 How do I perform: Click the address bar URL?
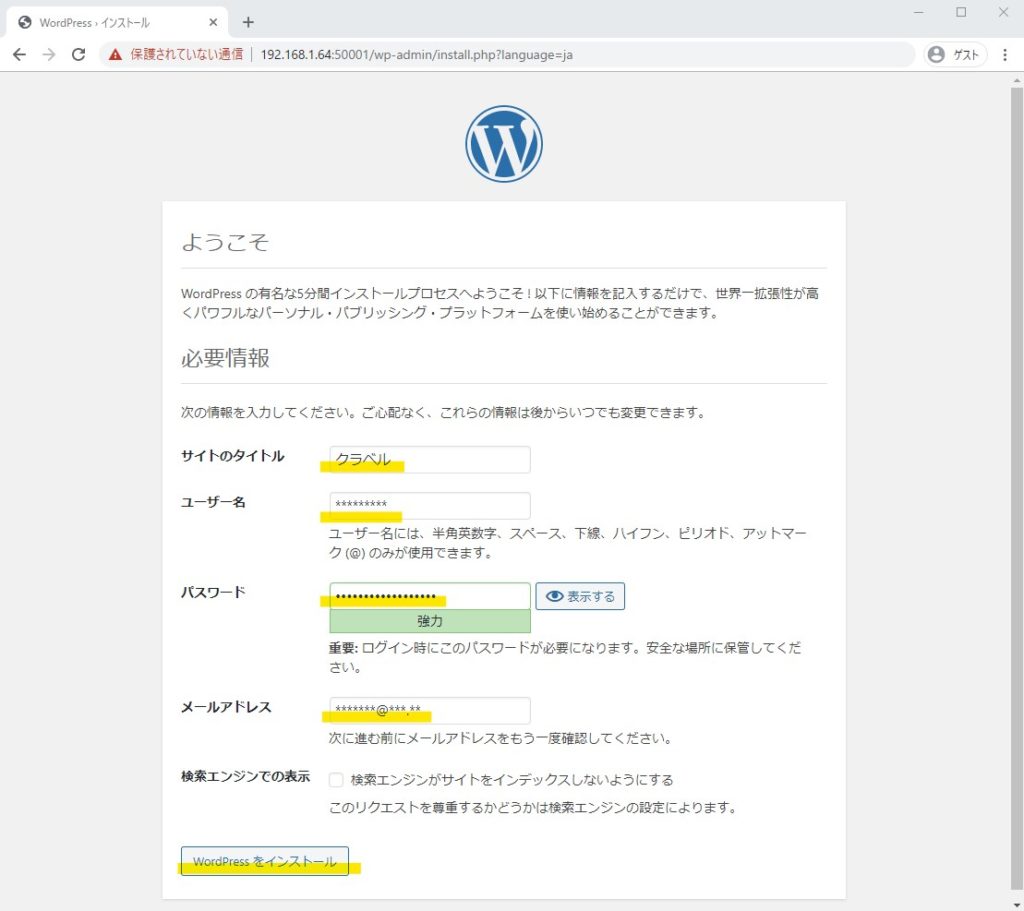pyautogui.click(x=416, y=55)
